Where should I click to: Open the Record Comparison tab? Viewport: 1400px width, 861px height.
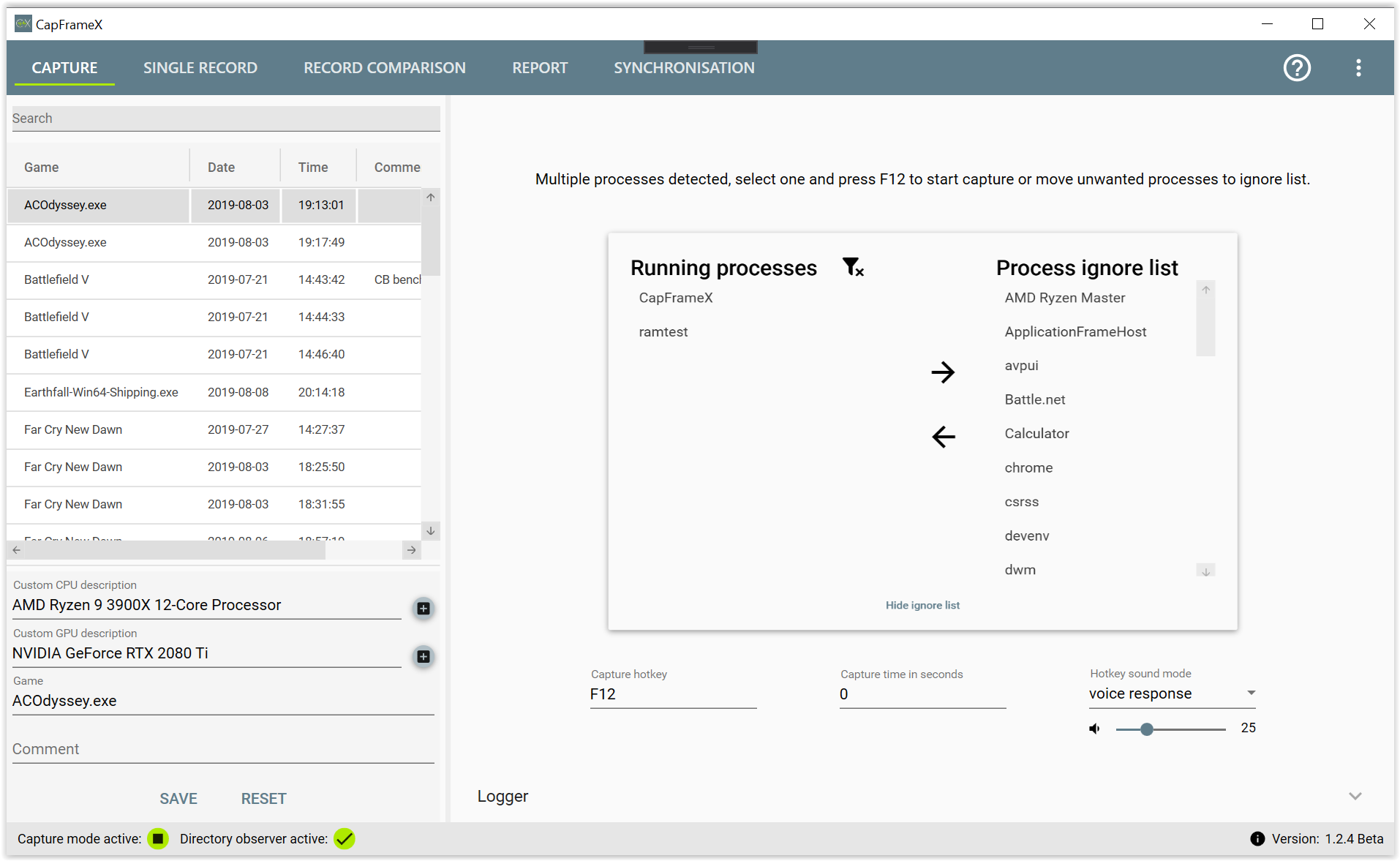click(385, 68)
